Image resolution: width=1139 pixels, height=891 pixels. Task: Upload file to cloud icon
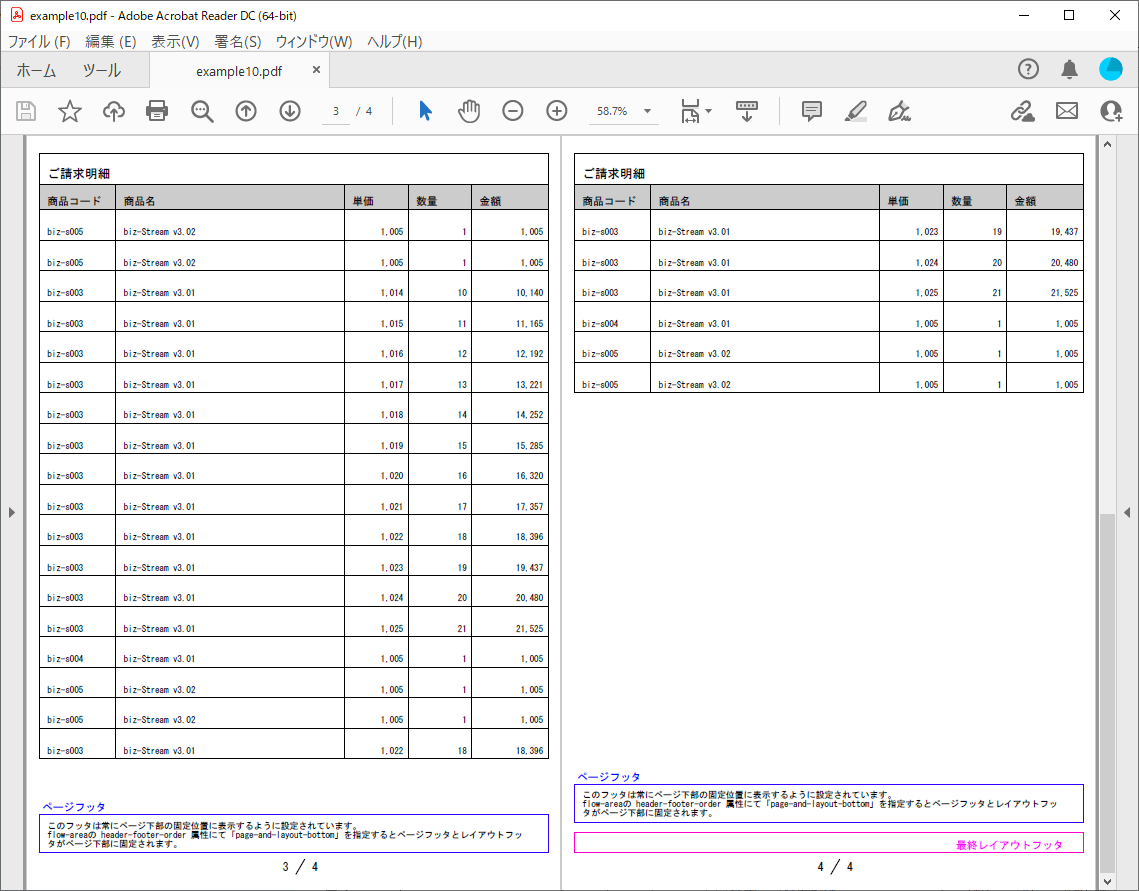(113, 111)
